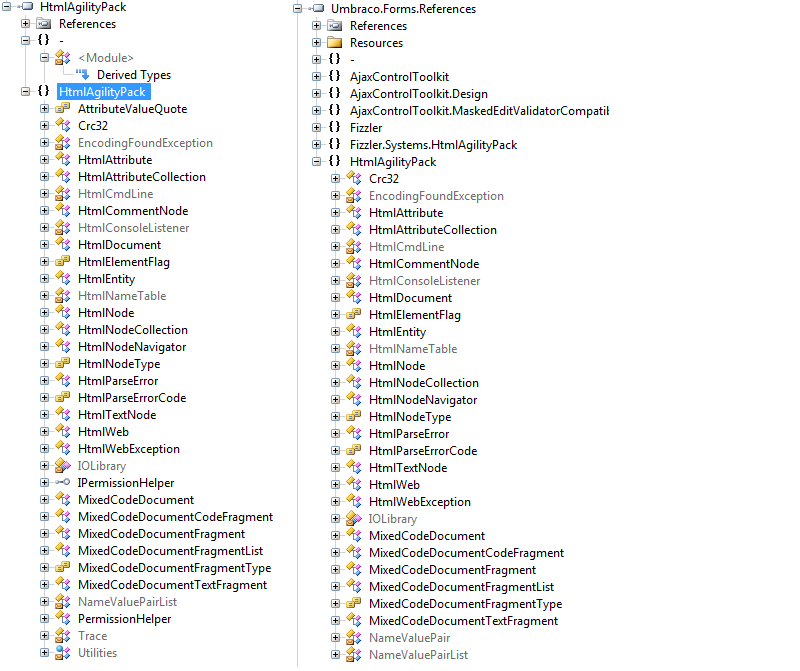Viewport: 800px width, 671px height.
Task: Expand the Fizzler namespace node
Action: (x=316, y=128)
